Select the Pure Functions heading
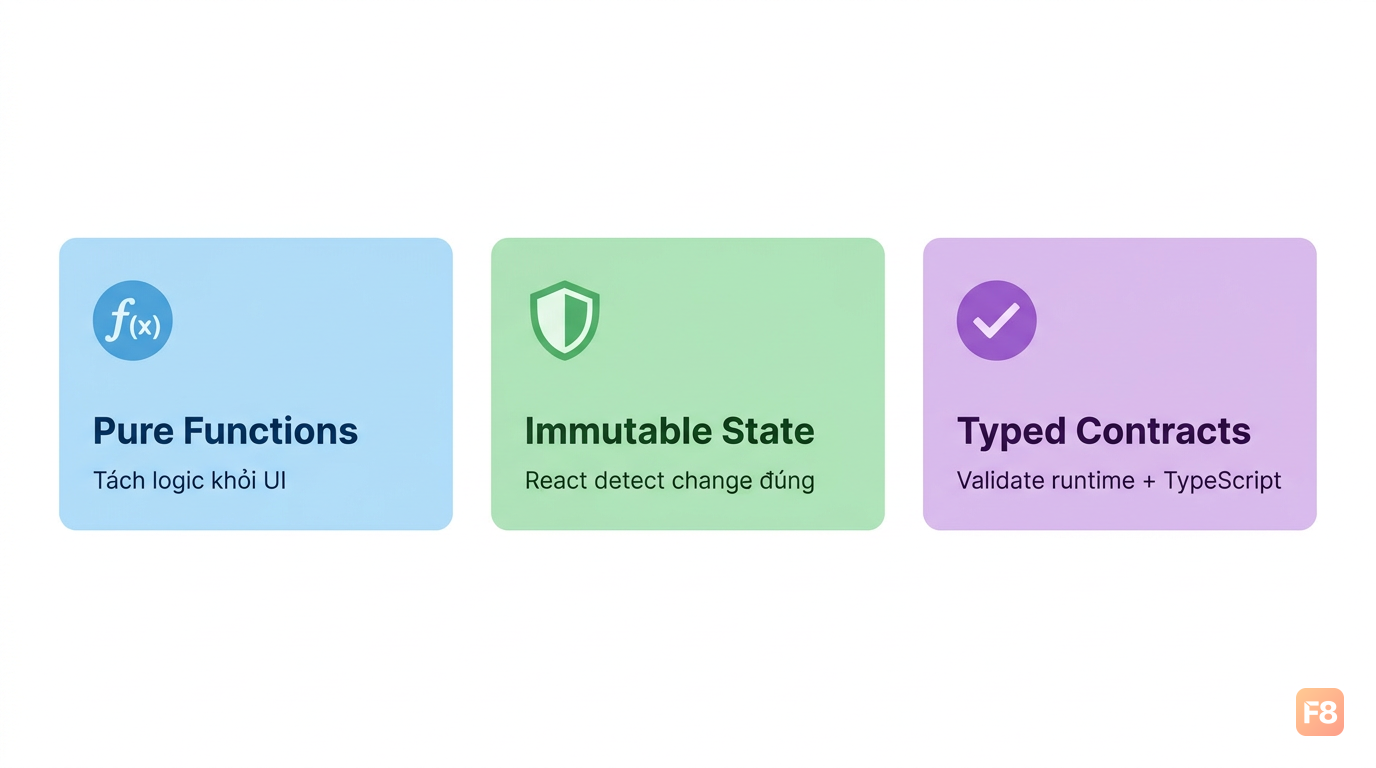Viewport: 1376px width, 768px height. 225,431
